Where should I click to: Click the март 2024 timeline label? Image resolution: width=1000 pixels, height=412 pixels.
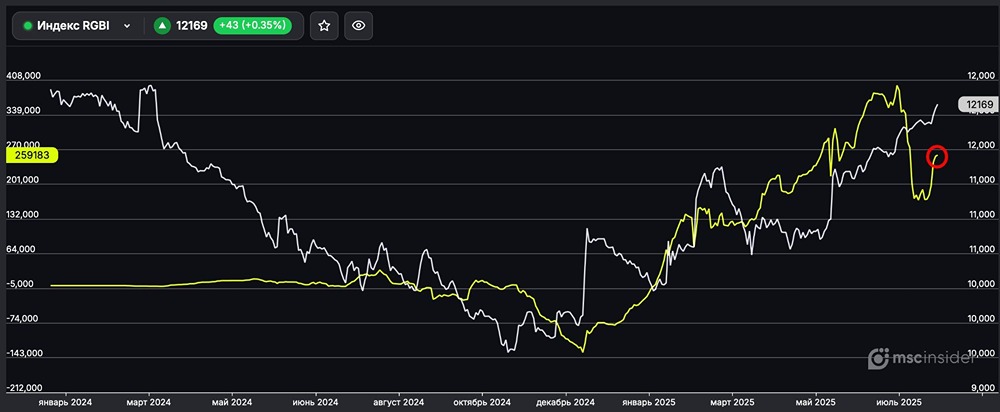[x=148, y=402]
